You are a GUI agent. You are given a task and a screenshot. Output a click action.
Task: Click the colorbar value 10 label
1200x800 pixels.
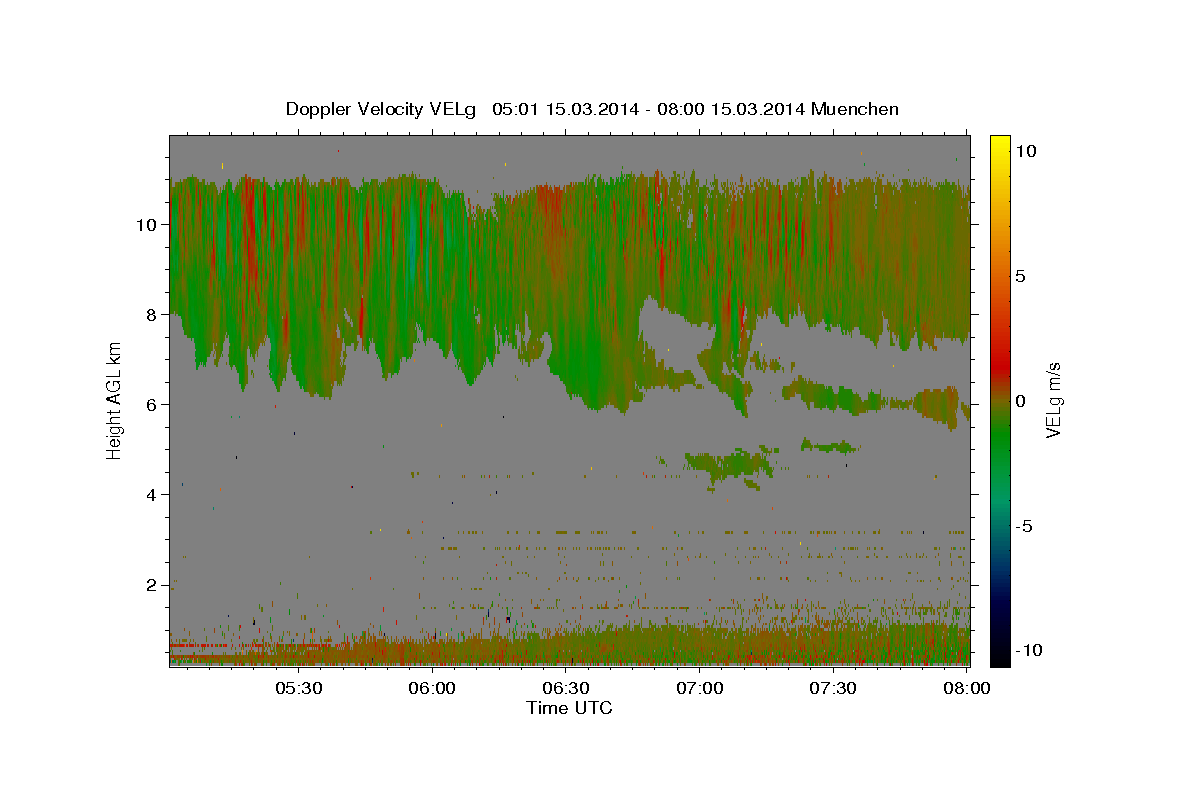coord(1026,150)
